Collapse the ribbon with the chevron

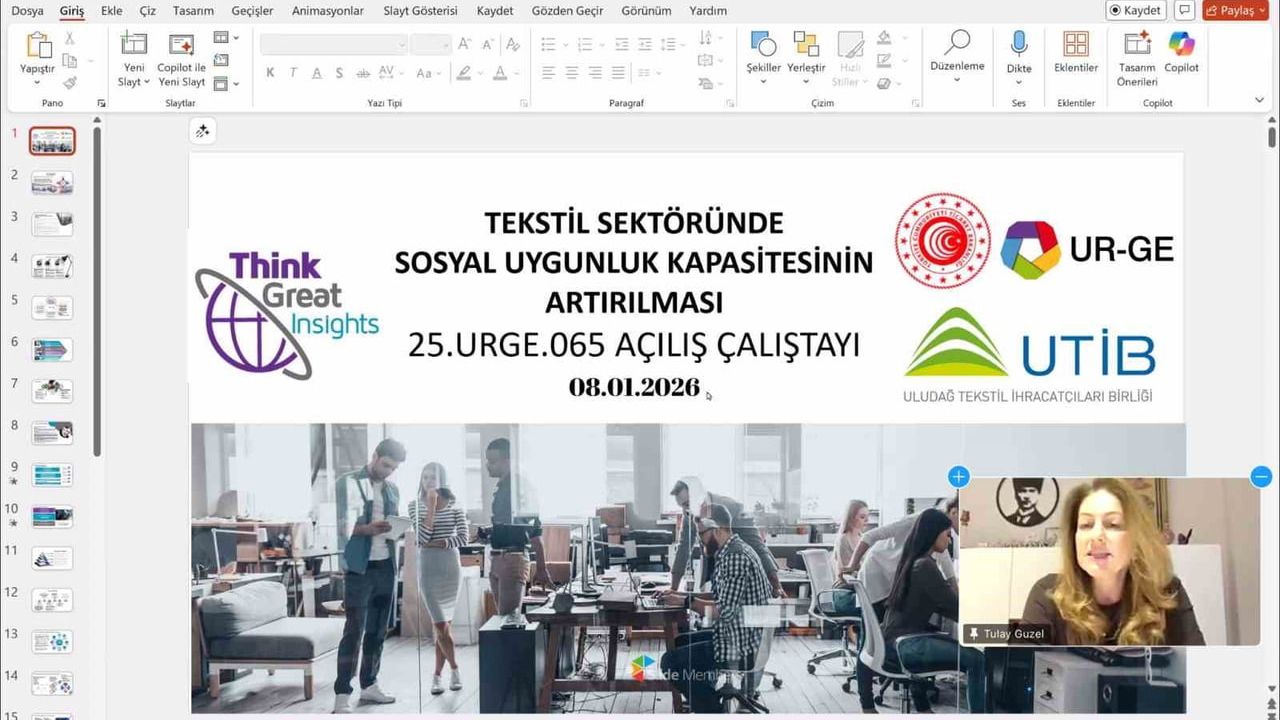pyautogui.click(x=1259, y=100)
